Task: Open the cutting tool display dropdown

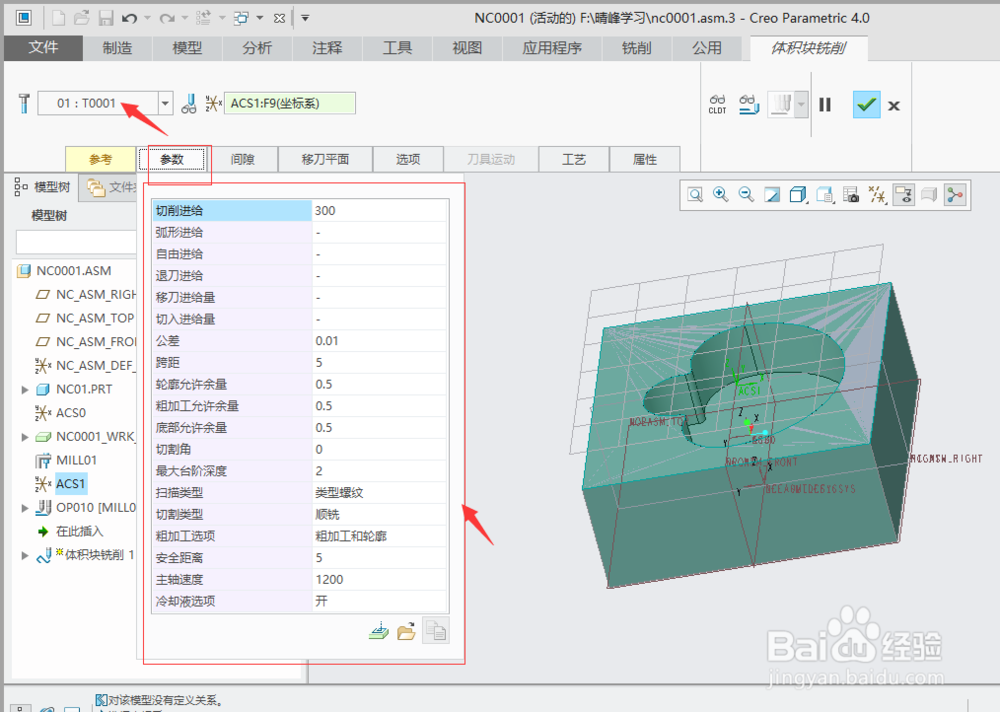Action: click(x=801, y=104)
